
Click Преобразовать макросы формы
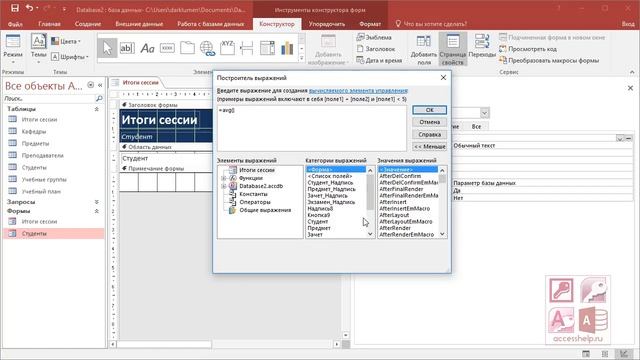pyautogui.click(x=549, y=60)
